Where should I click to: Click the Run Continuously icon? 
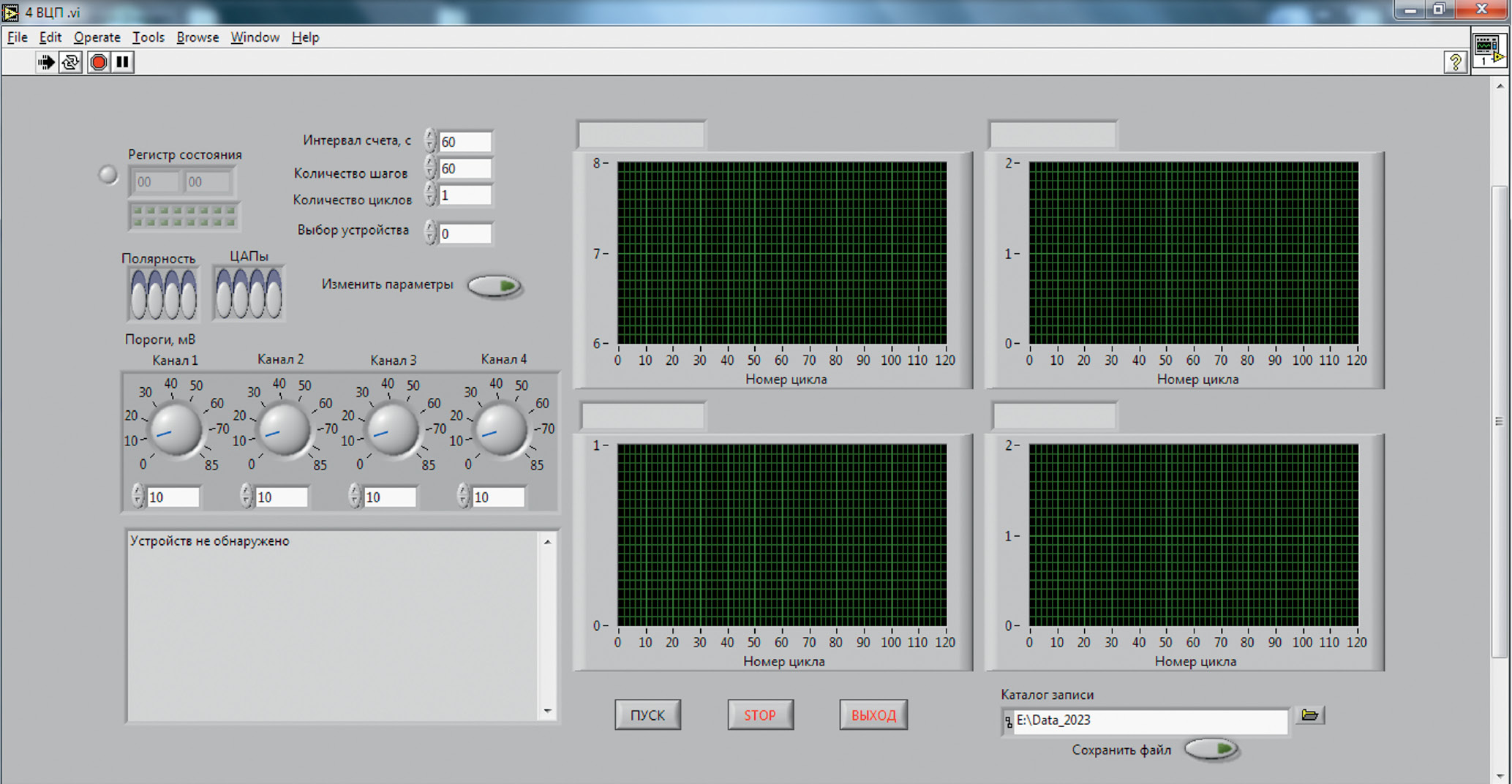pyautogui.click(x=71, y=62)
